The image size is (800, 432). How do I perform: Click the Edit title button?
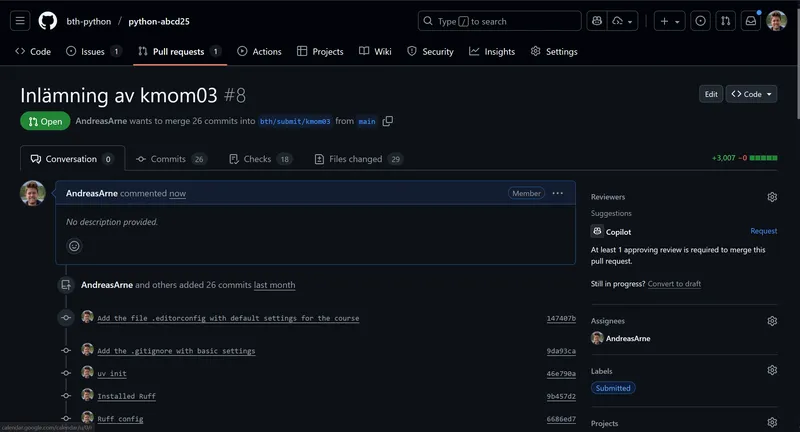711,94
